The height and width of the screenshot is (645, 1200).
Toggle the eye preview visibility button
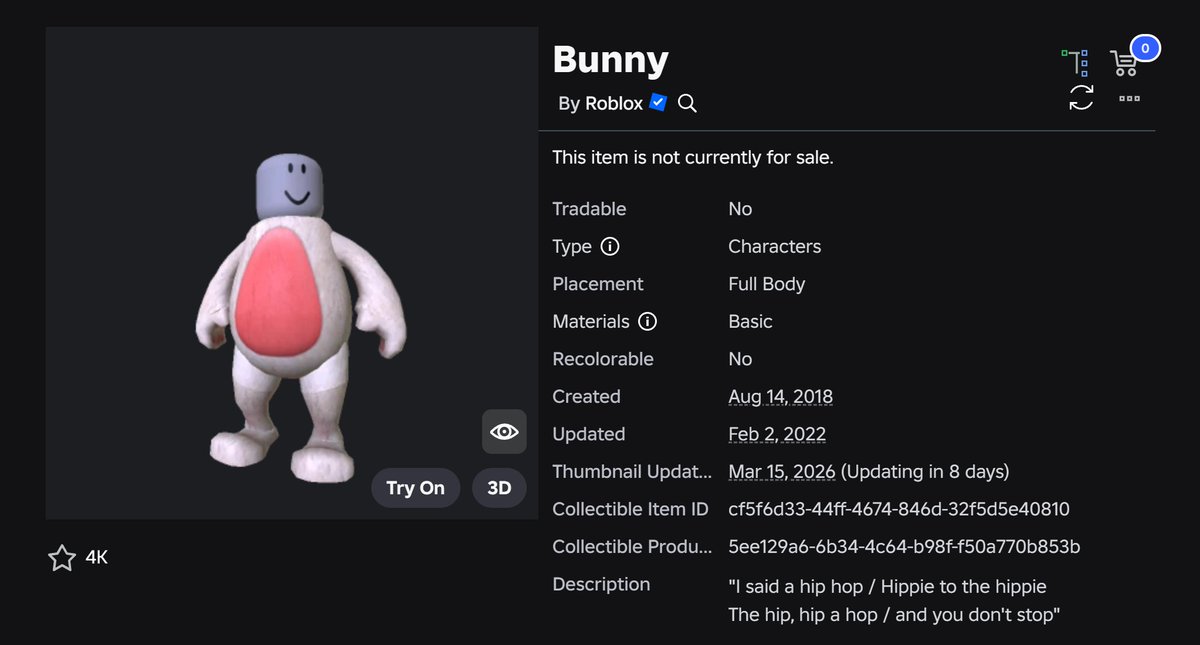tap(504, 432)
